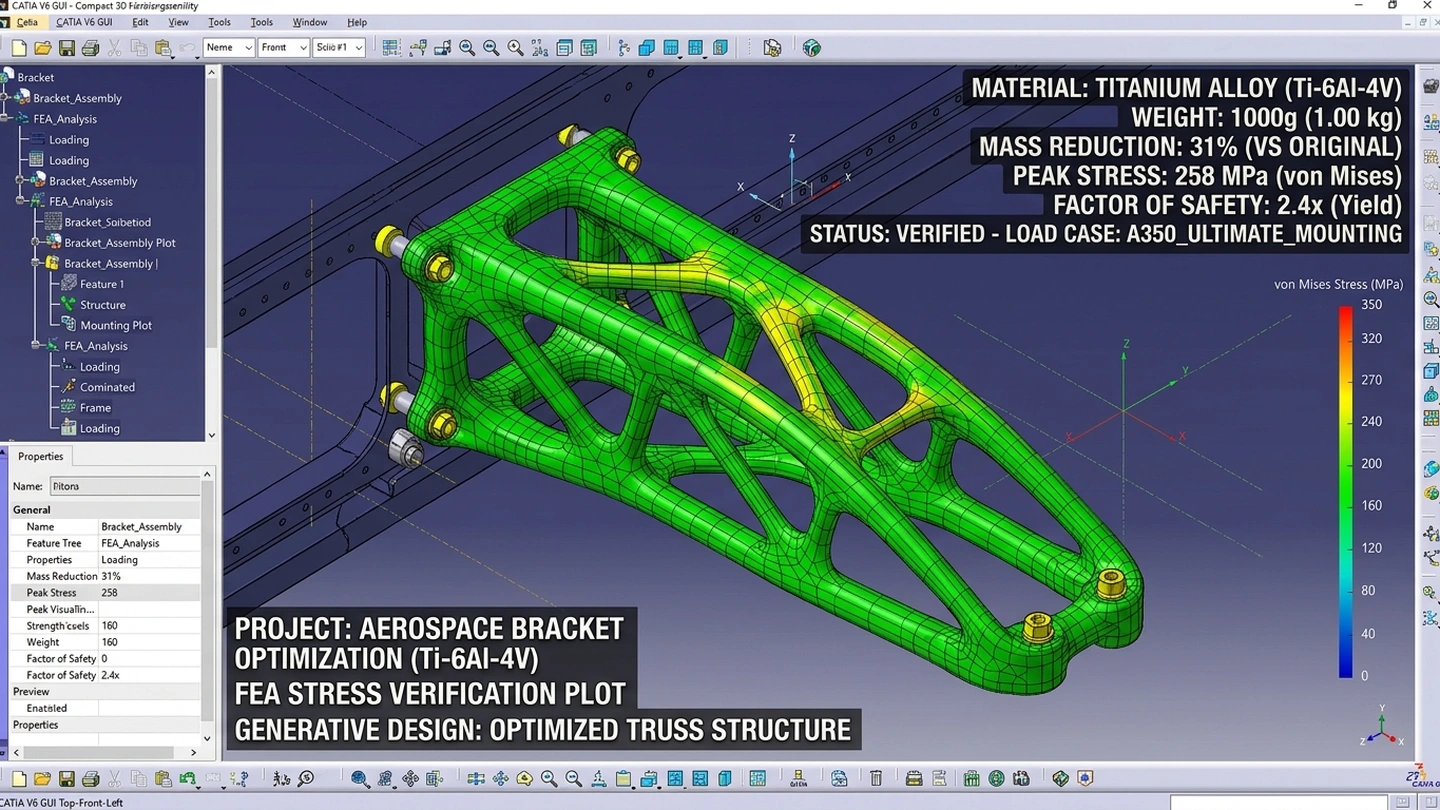Open the Help menu
This screenshot has height=810, width=1440.
click(x=356, y=22)
